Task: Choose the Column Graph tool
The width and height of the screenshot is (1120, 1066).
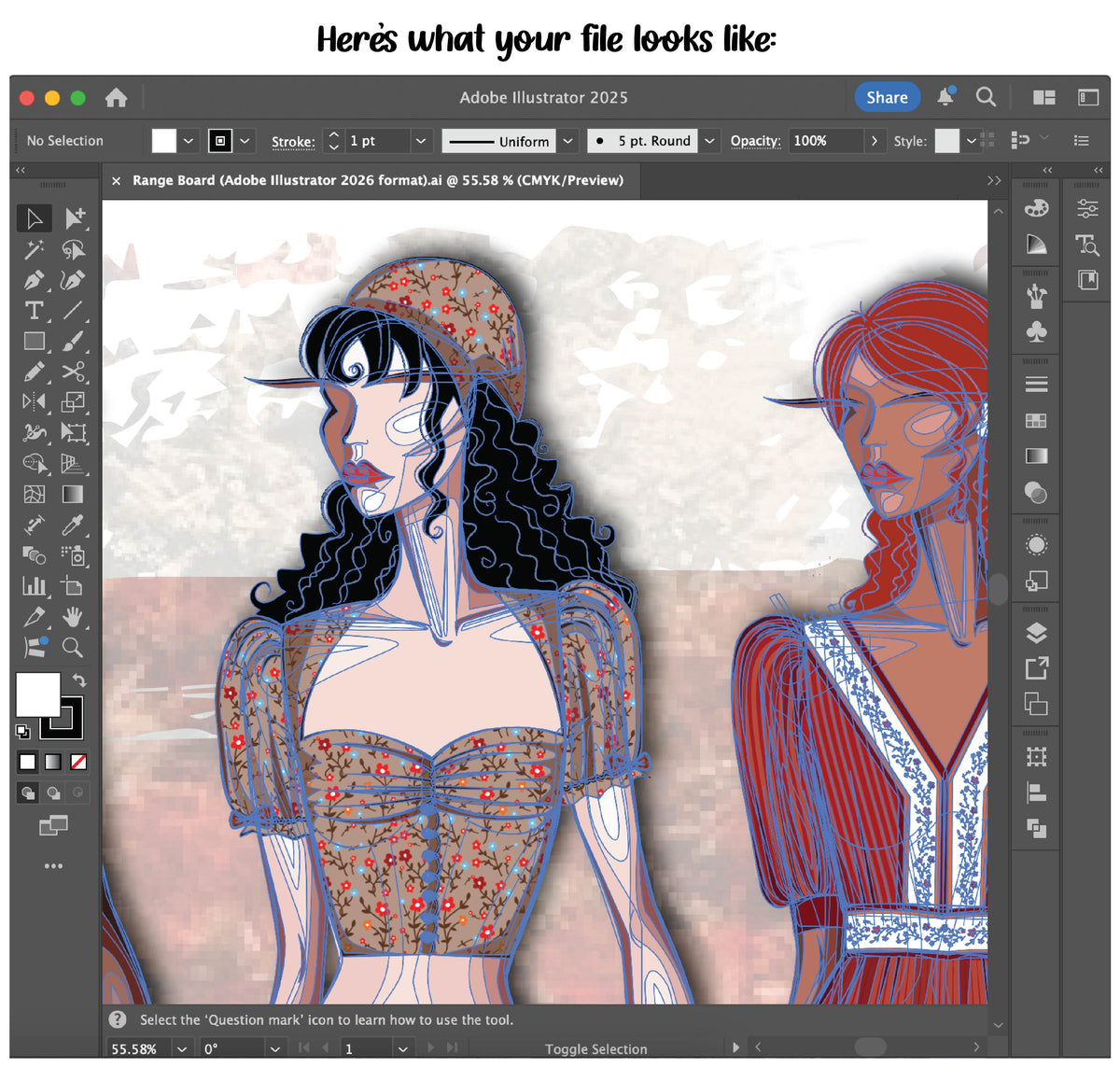Action: (x=35, y=586)
